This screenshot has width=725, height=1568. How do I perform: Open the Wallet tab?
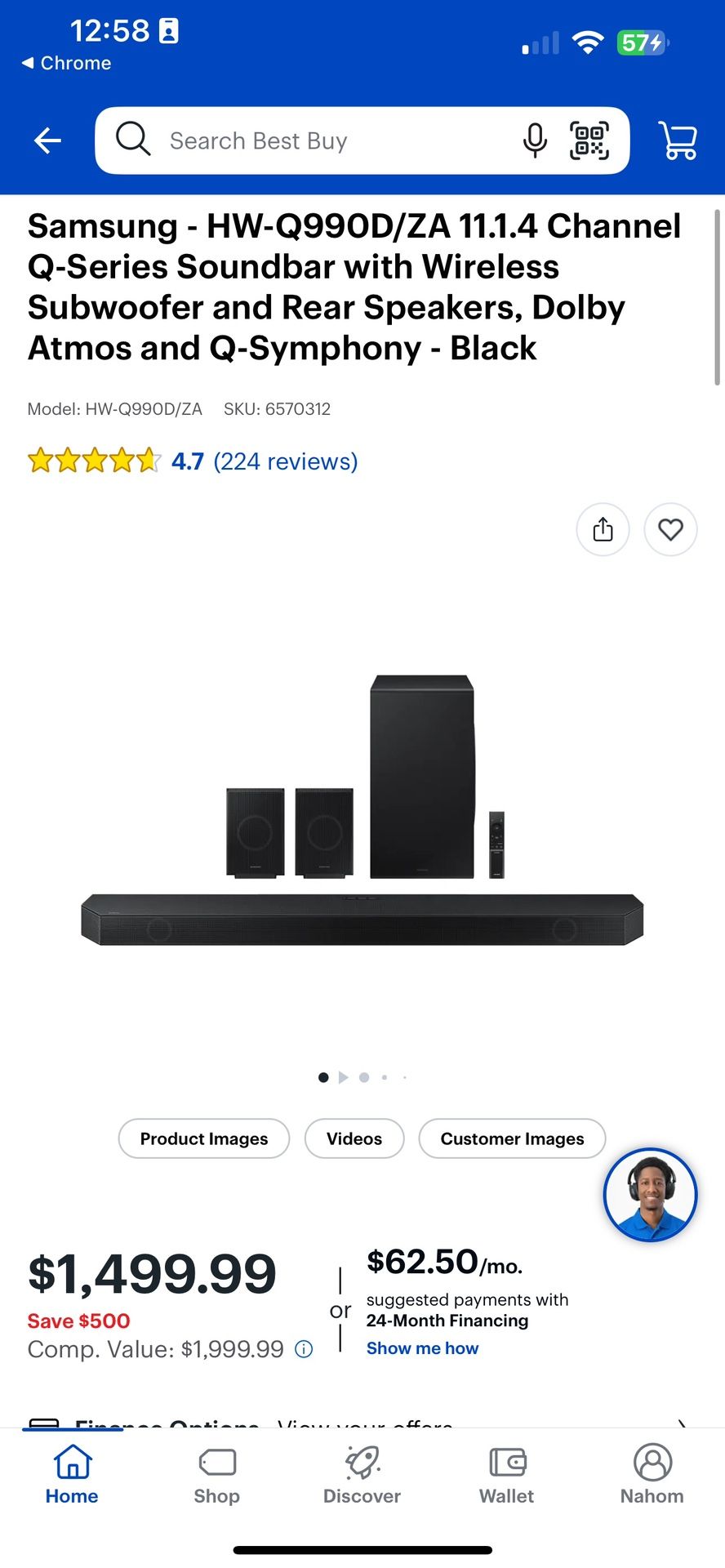click(x=505, y=1476)
